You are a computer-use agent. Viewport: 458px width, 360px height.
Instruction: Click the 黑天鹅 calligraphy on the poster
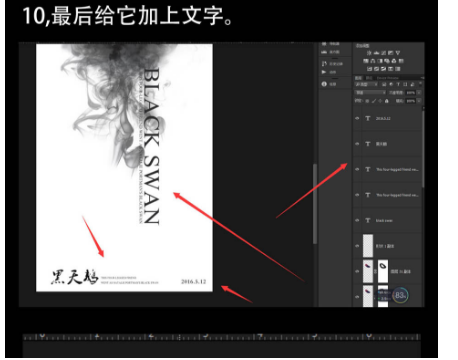coord(75,277)
